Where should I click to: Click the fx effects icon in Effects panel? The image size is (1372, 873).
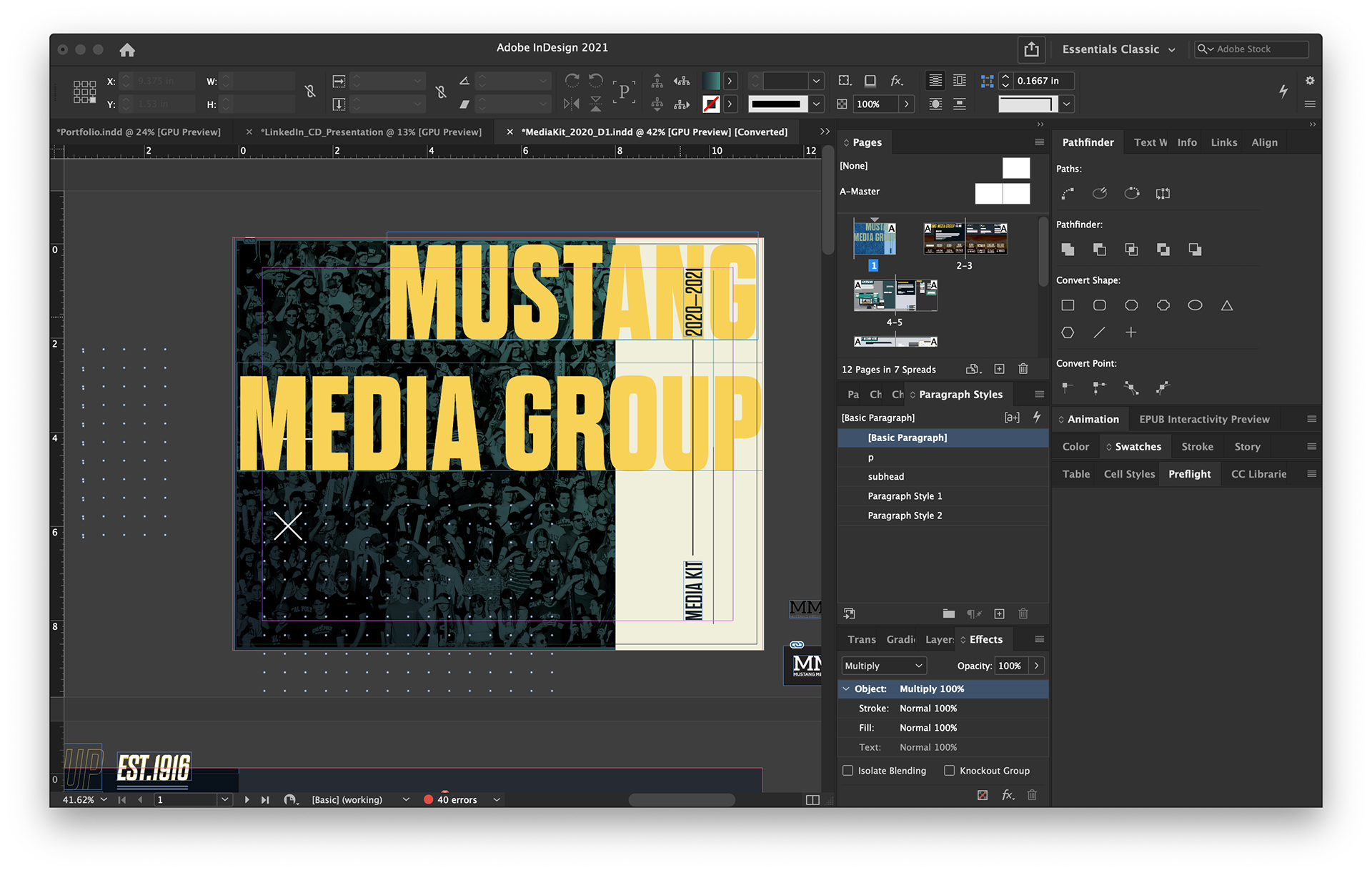1008,794
